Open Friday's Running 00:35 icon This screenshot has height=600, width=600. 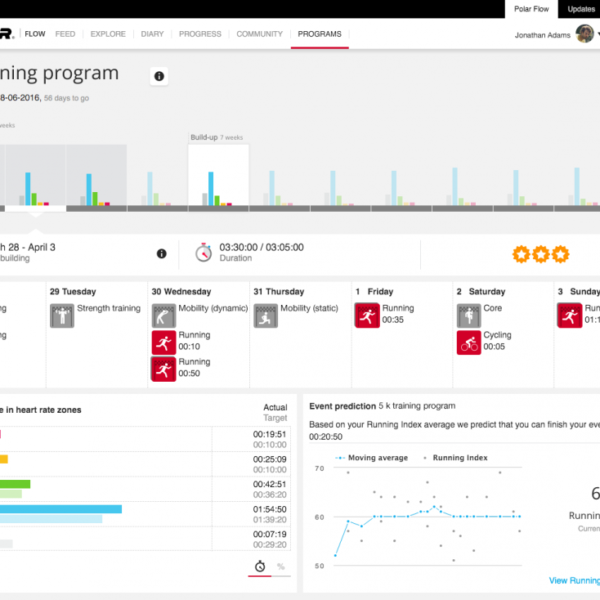click(x=367, y=316)
